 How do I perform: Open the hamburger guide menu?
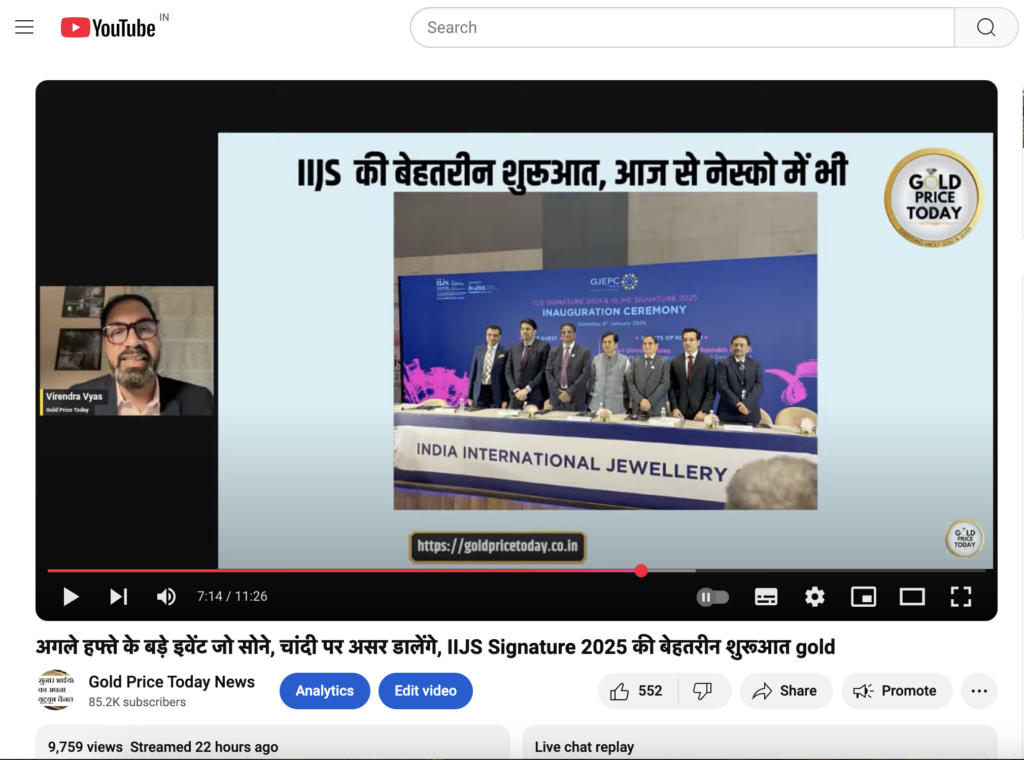coord(24,27)
